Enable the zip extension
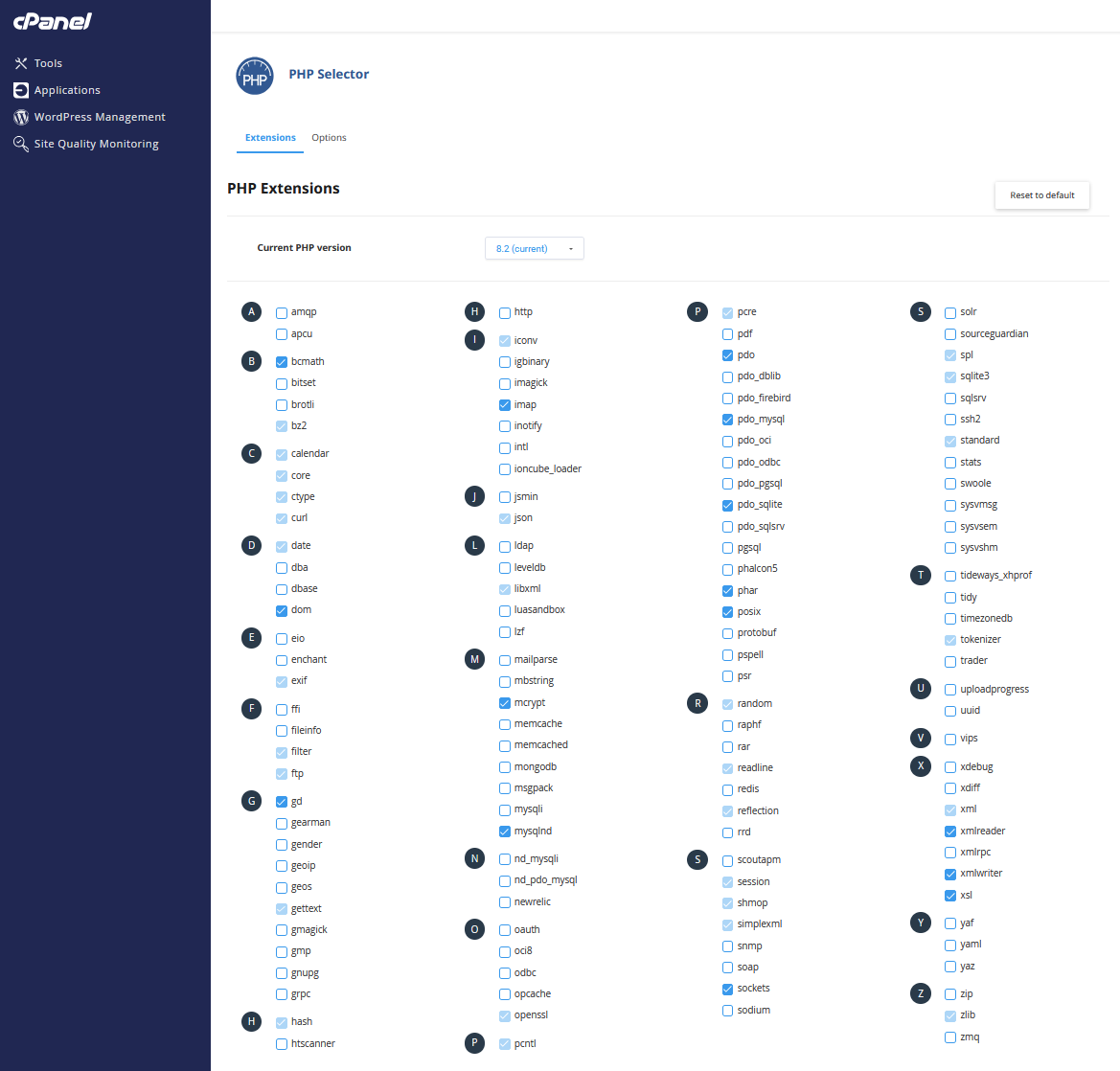Image resolution: width=1120 pixels, height=1071 pixels. point(950,994)
